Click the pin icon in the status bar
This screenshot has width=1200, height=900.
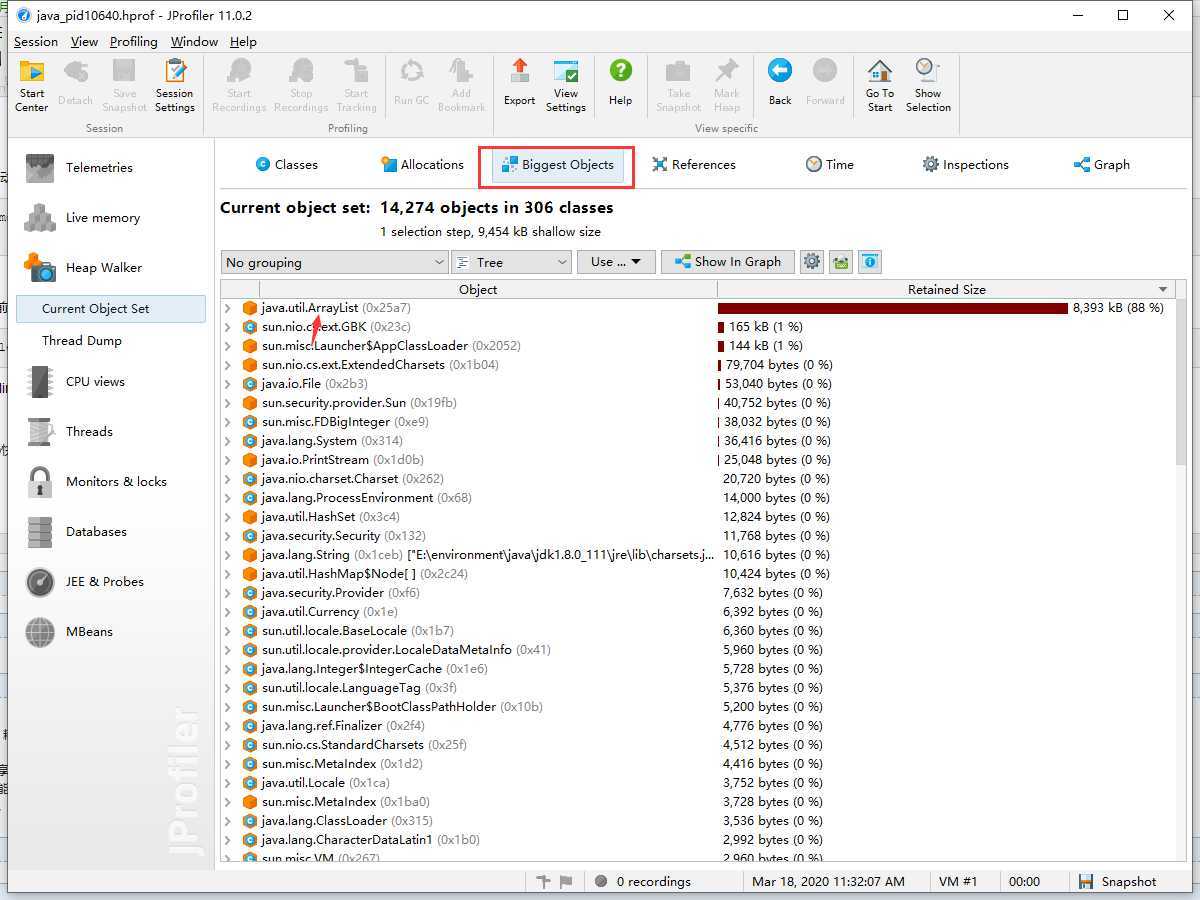coord(543,882)
